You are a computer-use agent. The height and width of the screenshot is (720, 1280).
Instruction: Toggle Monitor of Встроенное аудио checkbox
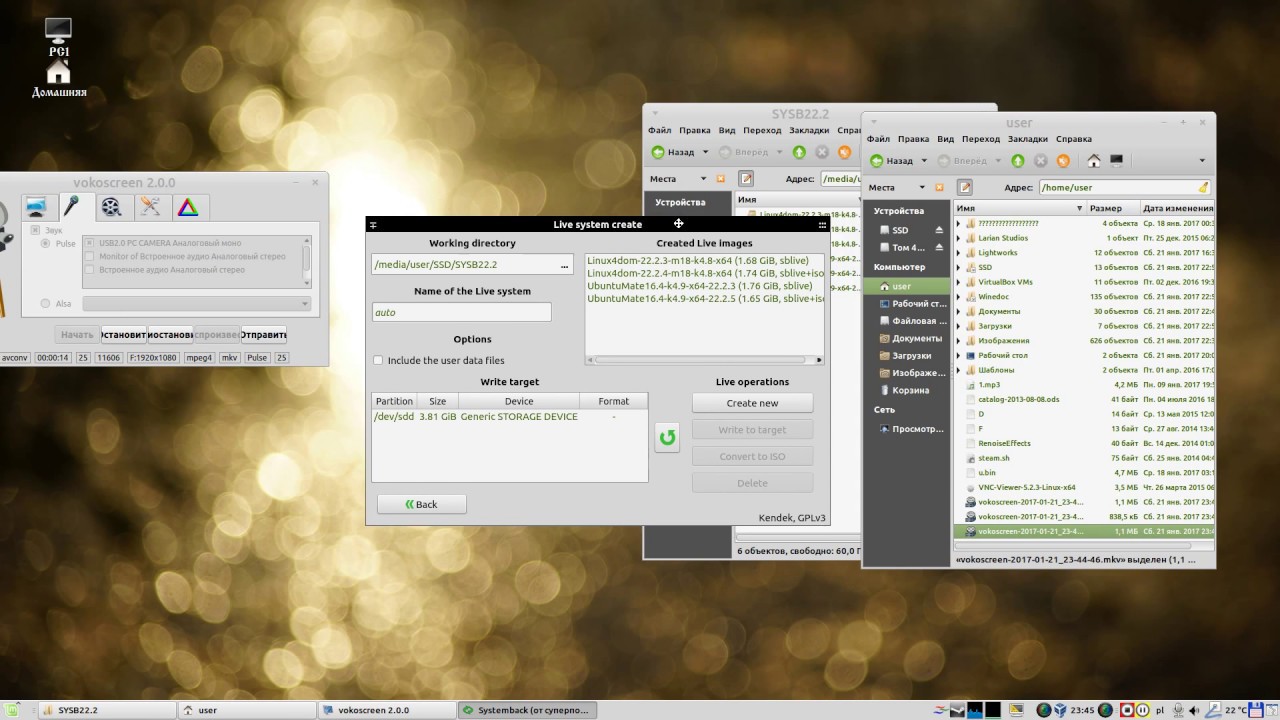click(x=90, y=256)
